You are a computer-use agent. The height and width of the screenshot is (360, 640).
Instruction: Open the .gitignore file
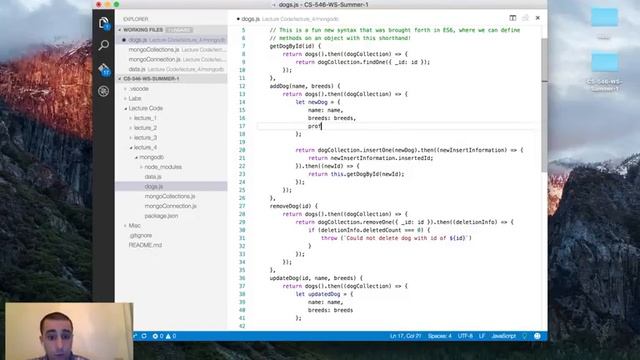click(x=140, y=236)
